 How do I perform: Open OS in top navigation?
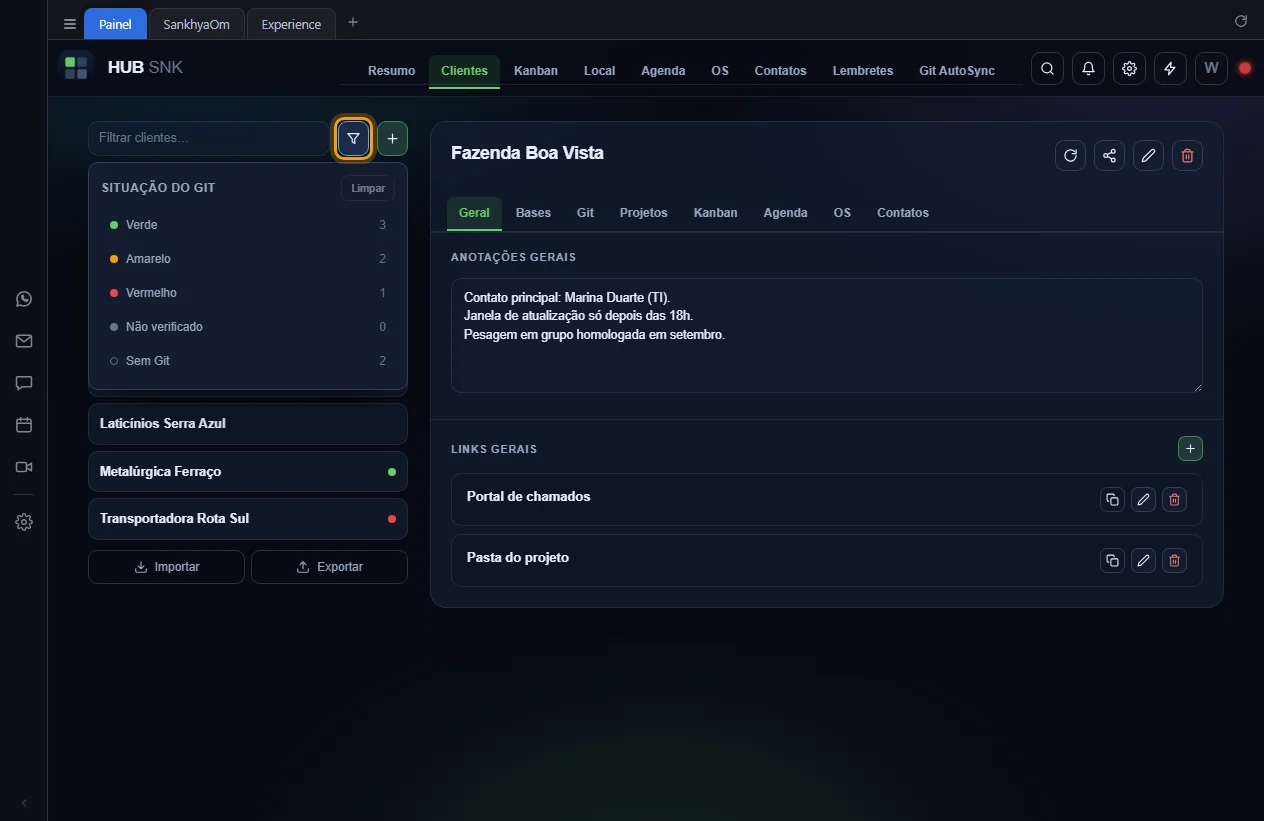(720, 71)
